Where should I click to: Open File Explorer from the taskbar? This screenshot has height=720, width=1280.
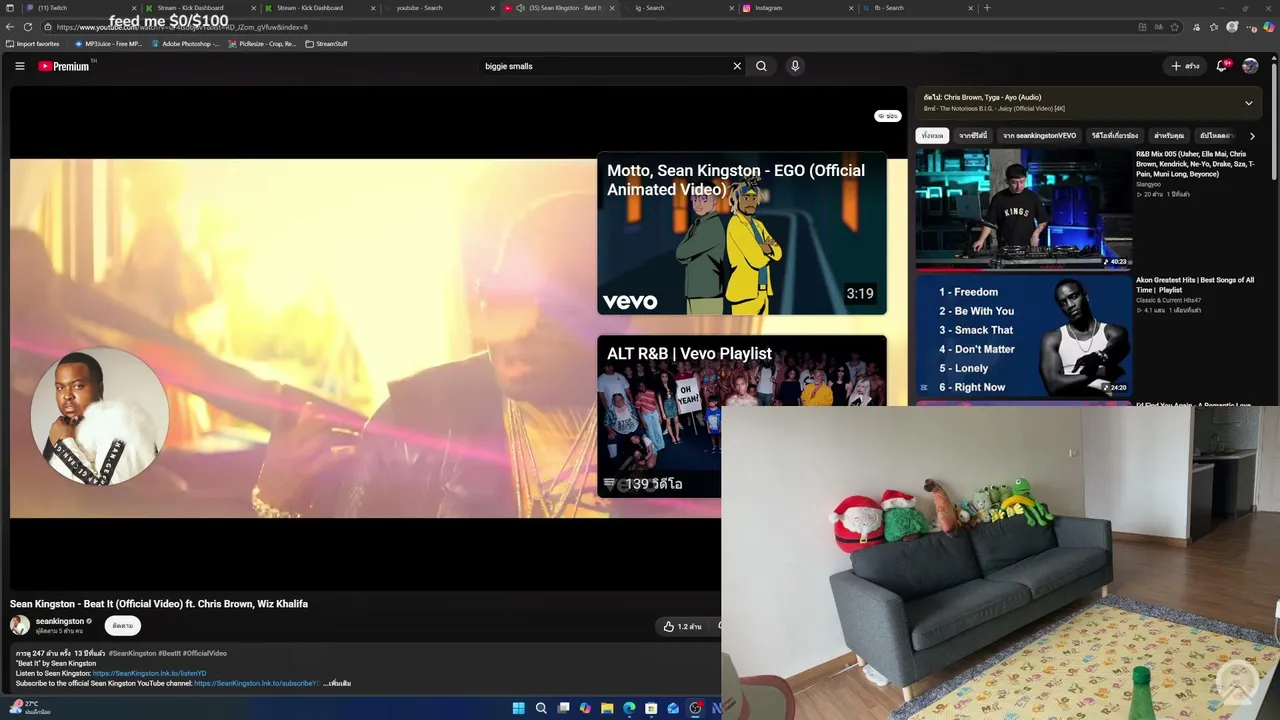tap(607, 708)
